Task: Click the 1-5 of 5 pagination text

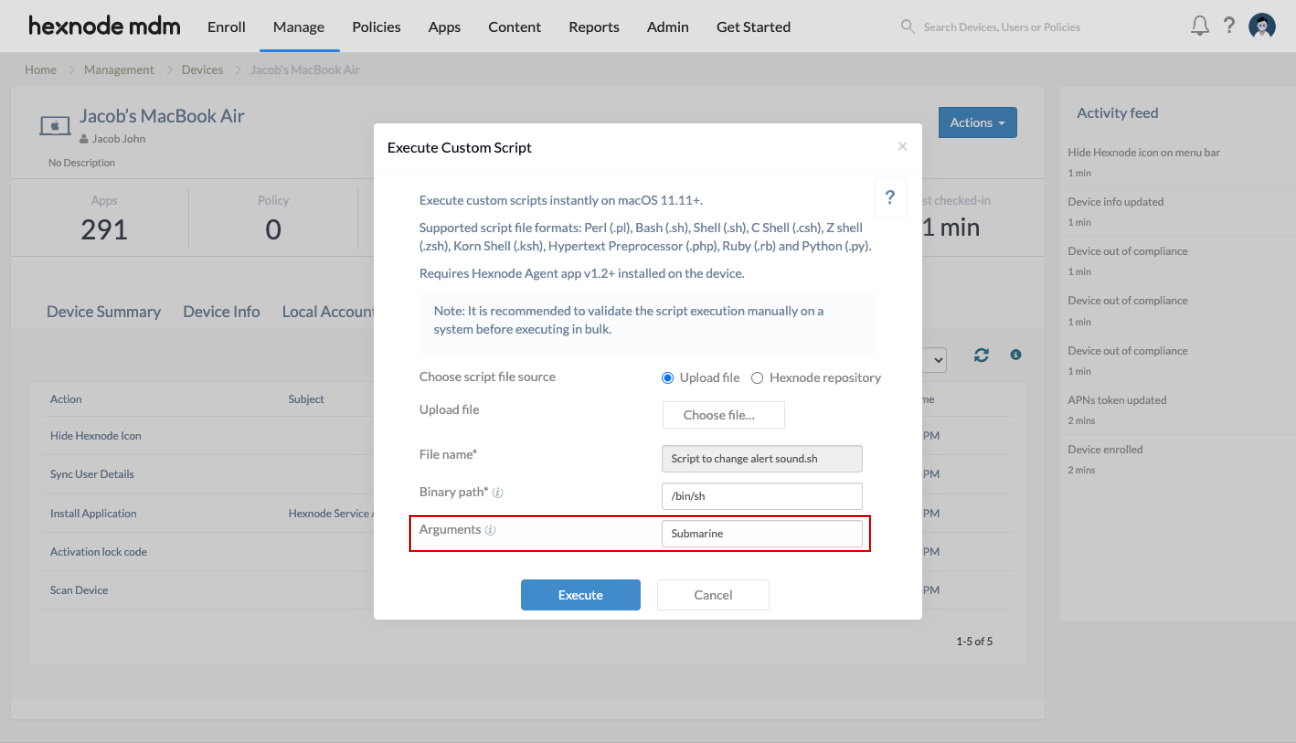Action: (974, 641)
